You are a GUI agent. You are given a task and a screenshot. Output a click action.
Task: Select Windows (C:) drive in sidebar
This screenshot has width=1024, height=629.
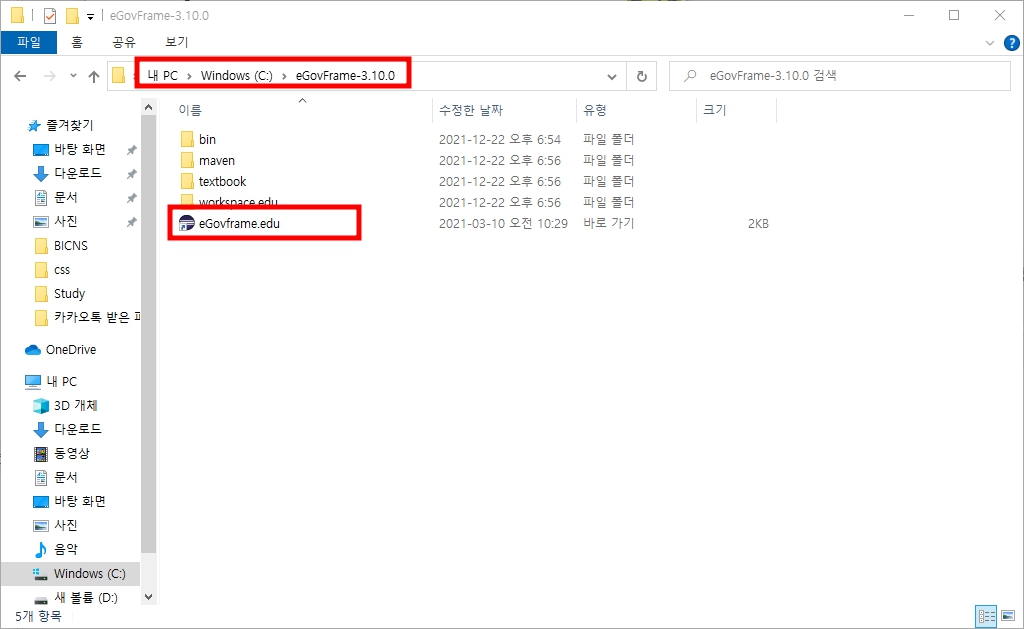71,573
